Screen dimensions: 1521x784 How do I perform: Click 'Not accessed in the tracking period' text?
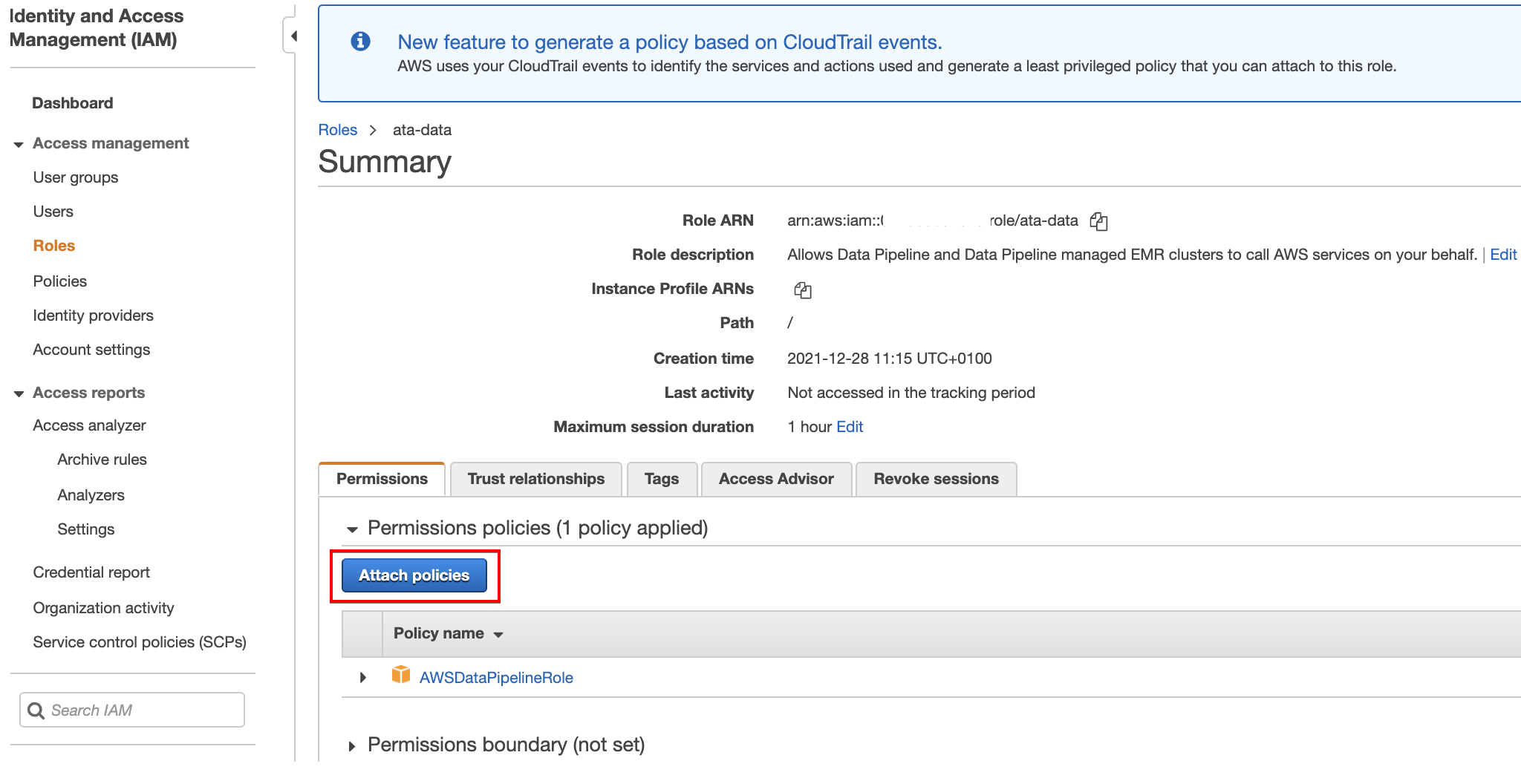(x=911, y=393)
